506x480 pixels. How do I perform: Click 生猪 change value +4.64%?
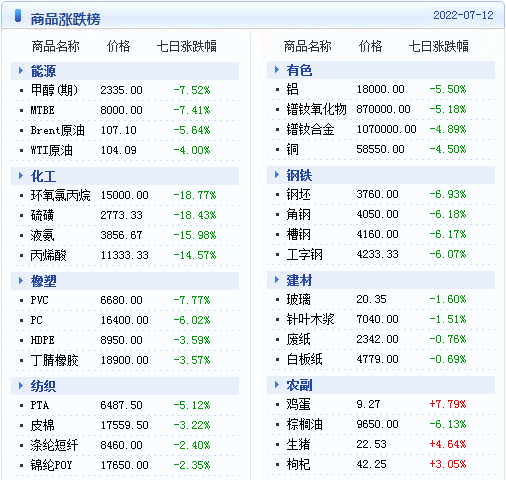click(x=448, y=444)
